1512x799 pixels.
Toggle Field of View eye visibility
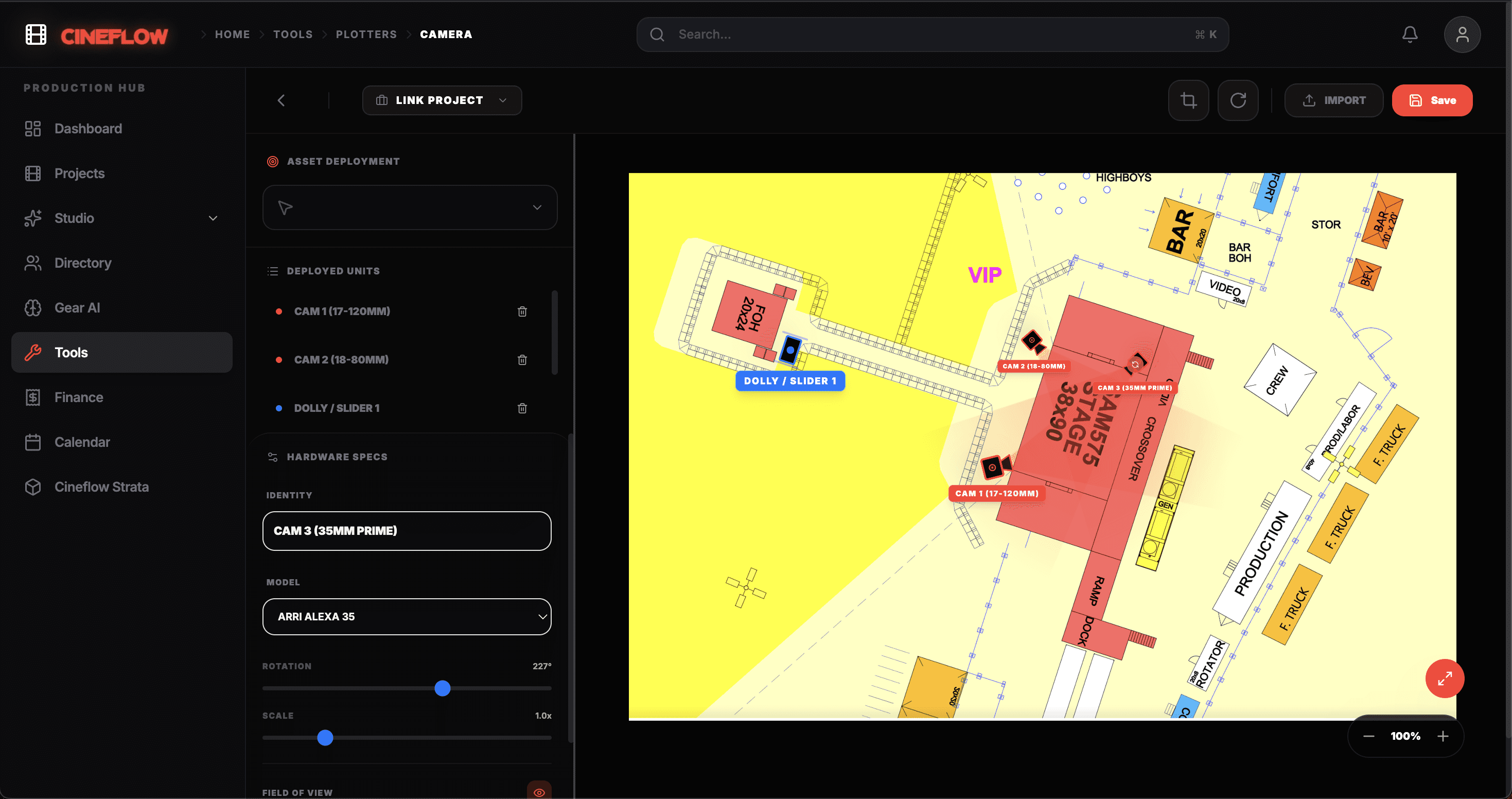(x=538, y=791)
